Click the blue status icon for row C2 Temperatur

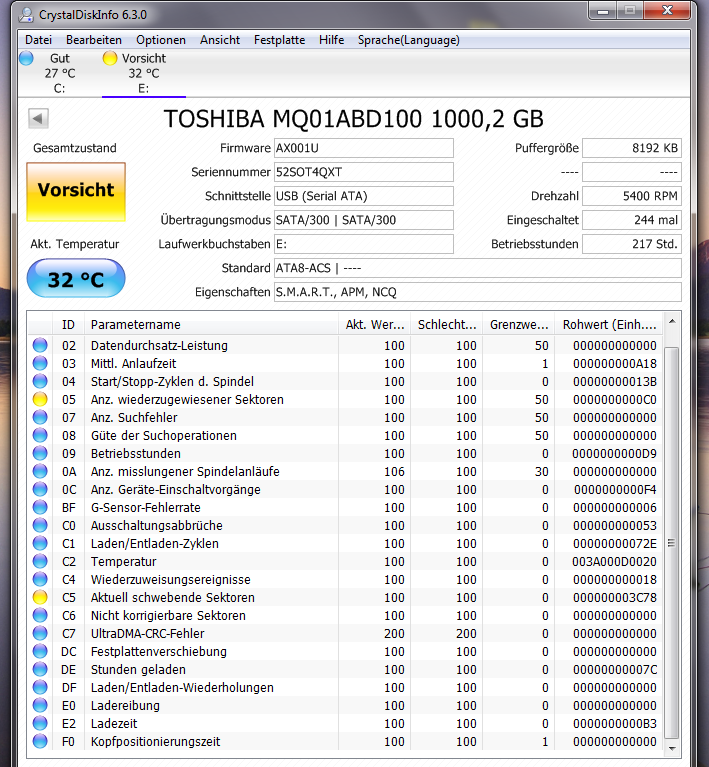click(x=40, y=562)
